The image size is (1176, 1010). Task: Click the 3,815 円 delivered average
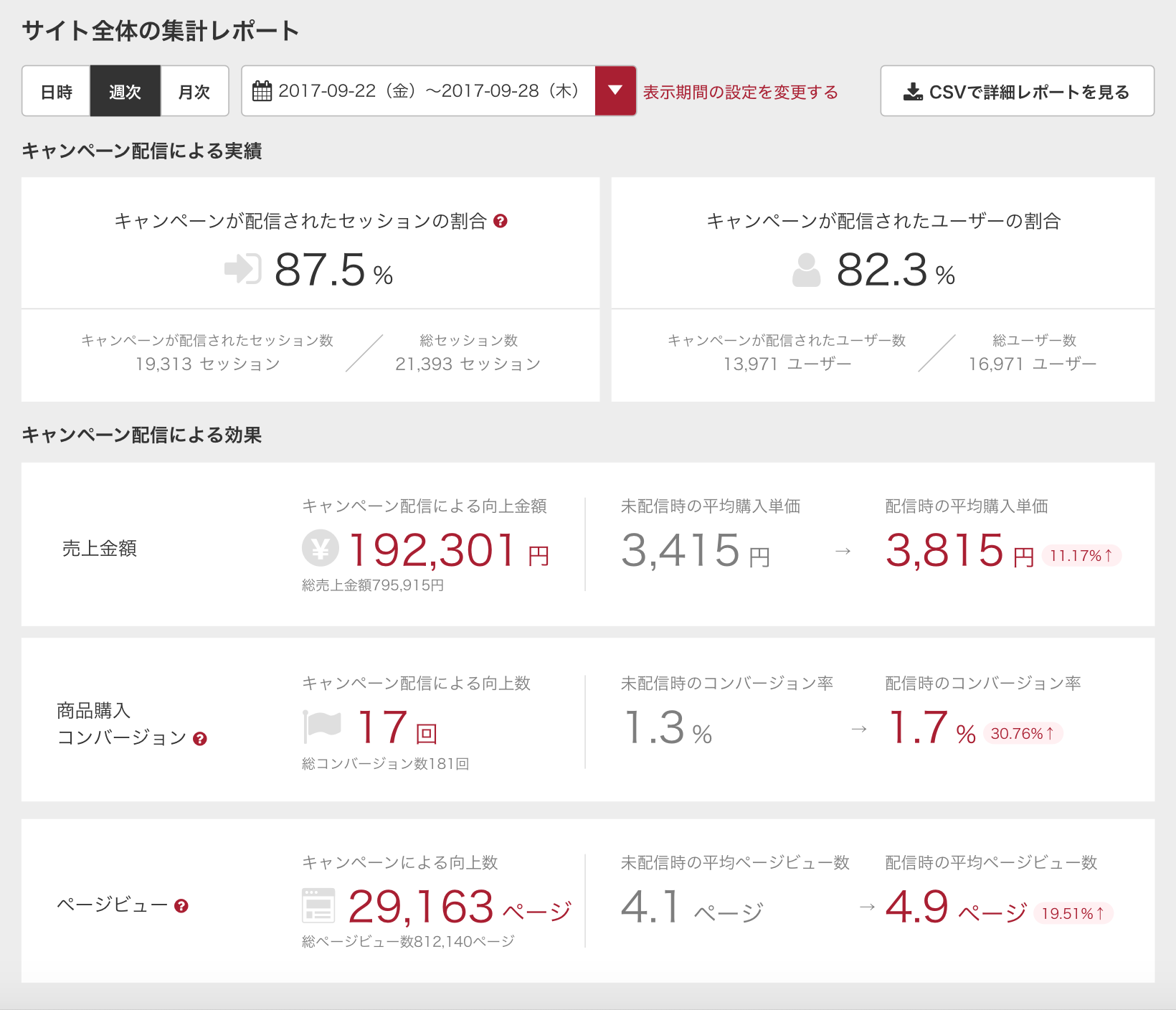pyautogui.click(x=960, y=550)
